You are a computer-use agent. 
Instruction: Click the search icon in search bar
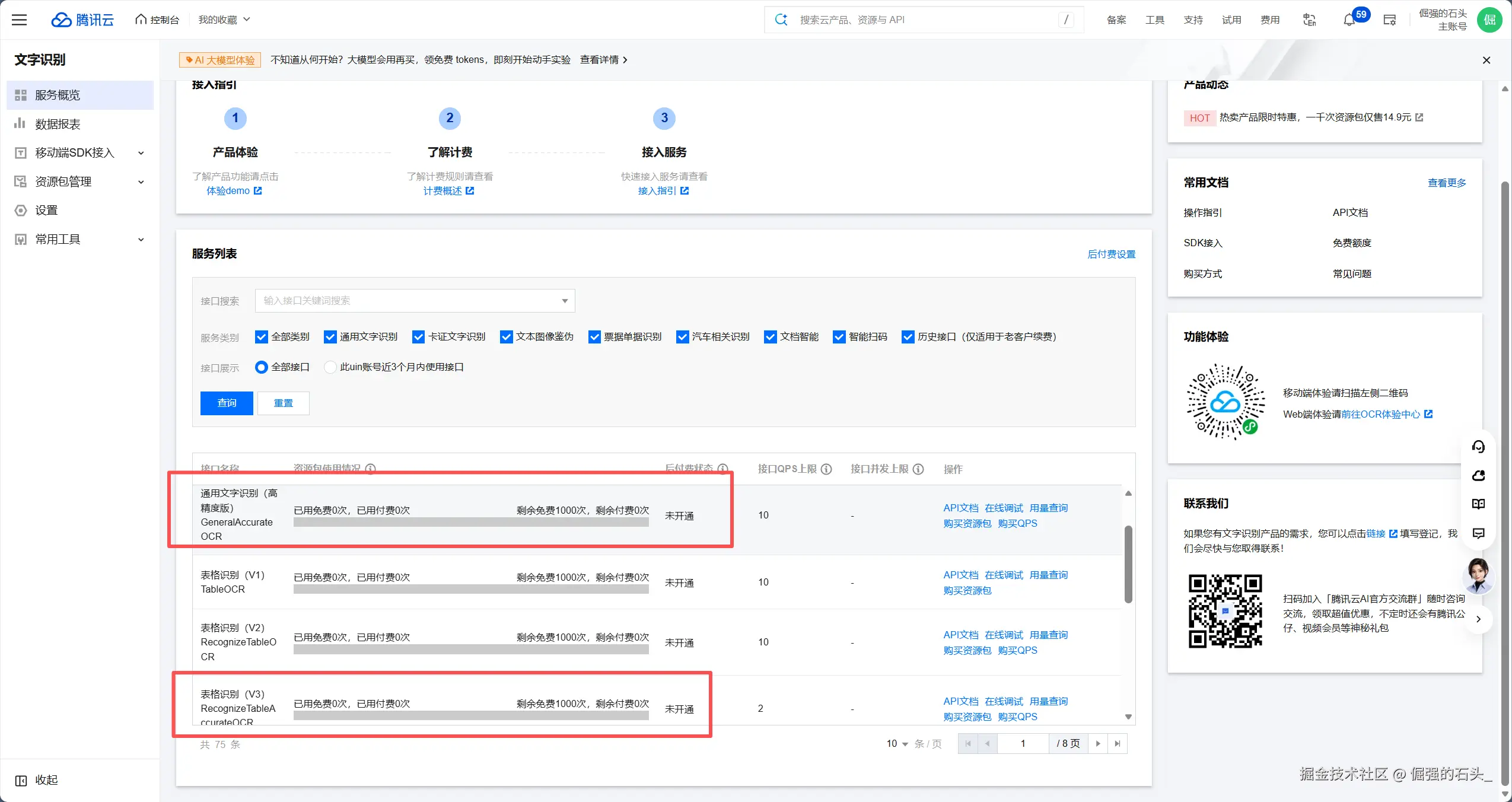[x=781, y=20]
